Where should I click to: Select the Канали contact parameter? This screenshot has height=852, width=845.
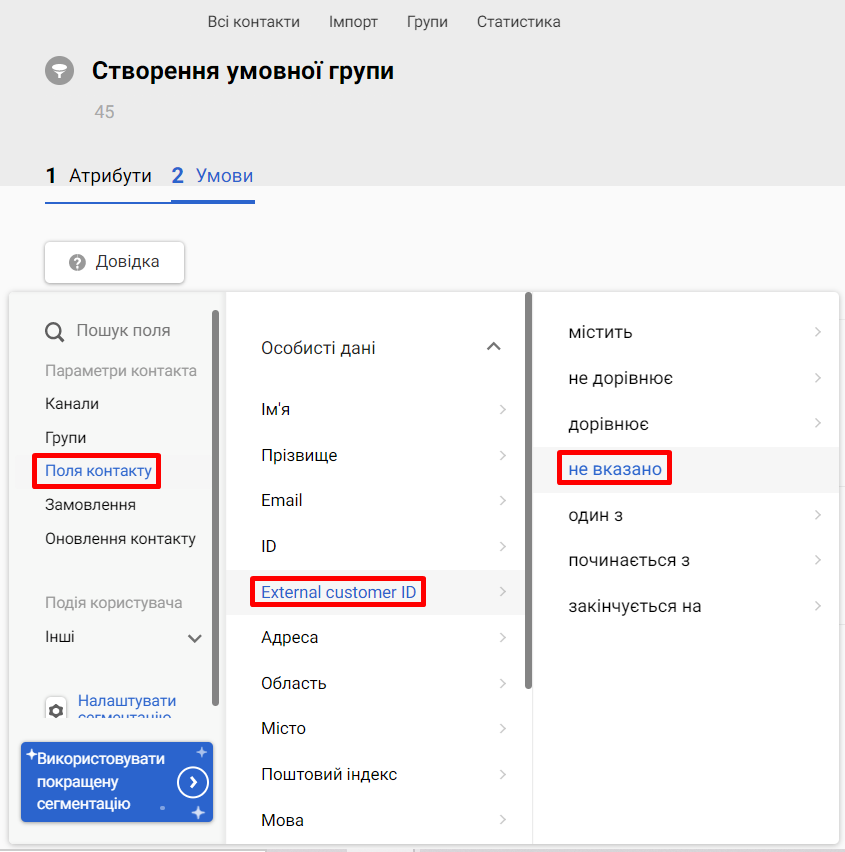(72, 404)
